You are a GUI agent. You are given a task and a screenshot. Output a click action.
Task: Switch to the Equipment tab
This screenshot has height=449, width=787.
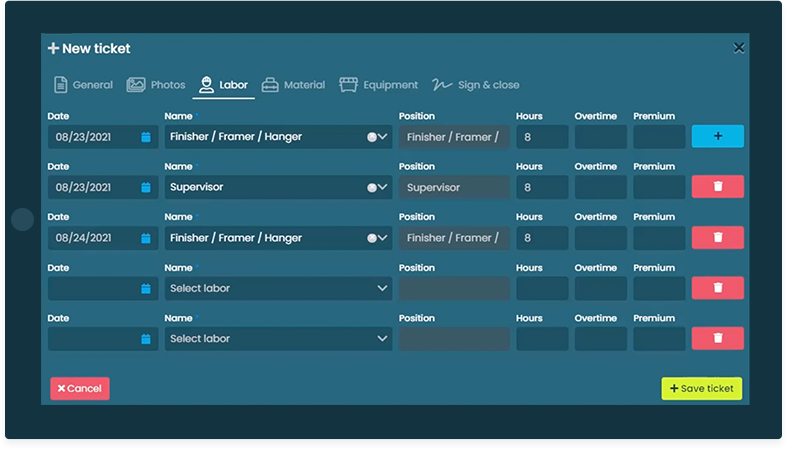(x=379, y=85)
